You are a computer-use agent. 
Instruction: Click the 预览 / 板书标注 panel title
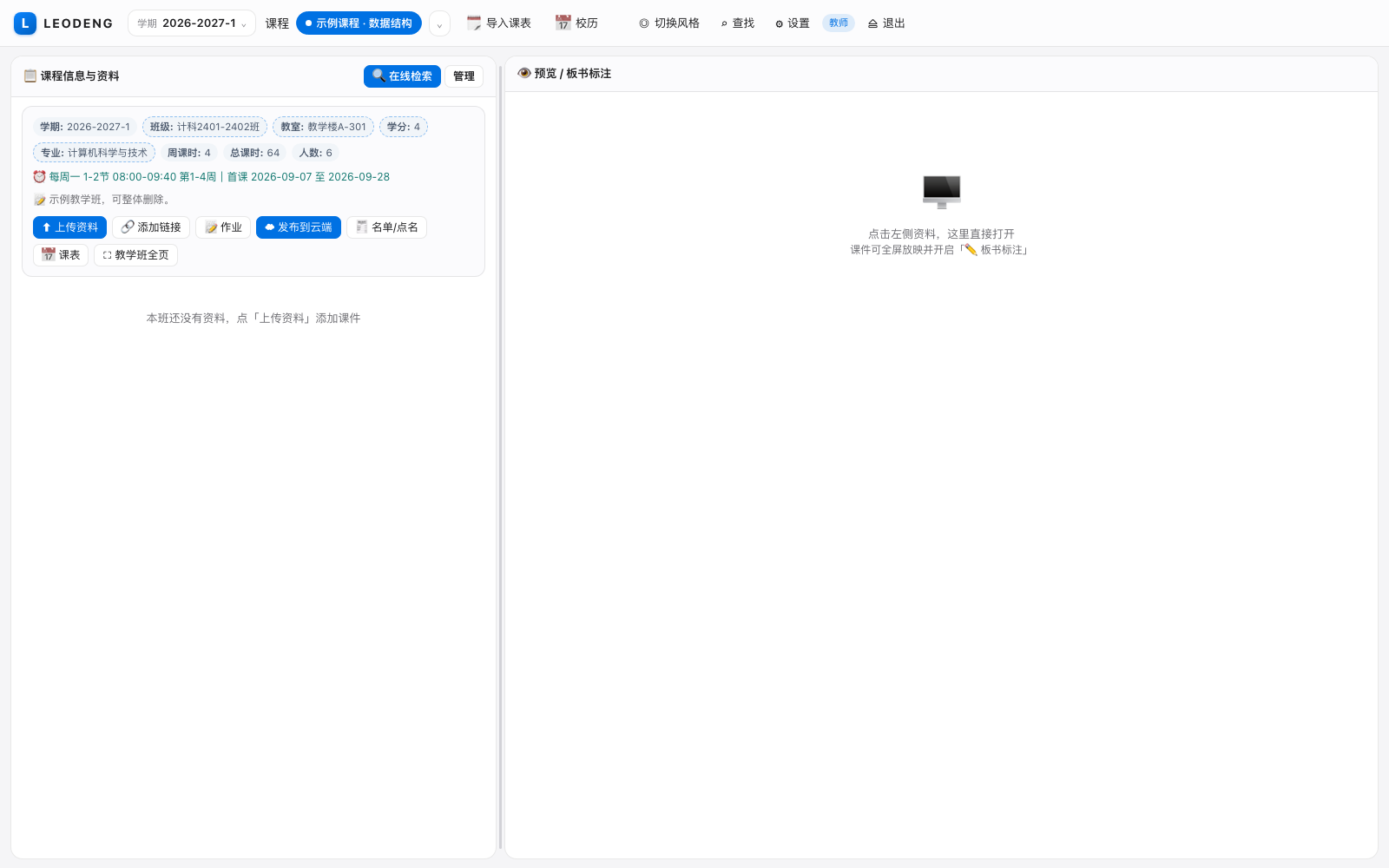click(x=573, y=74)
